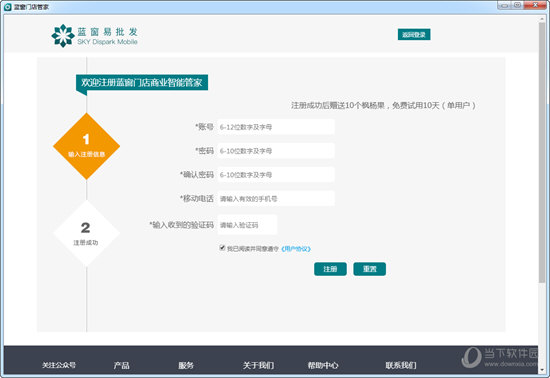Focus the 账号 input field
The height and width of the screenshot is (378, 550).
(276, 127)
